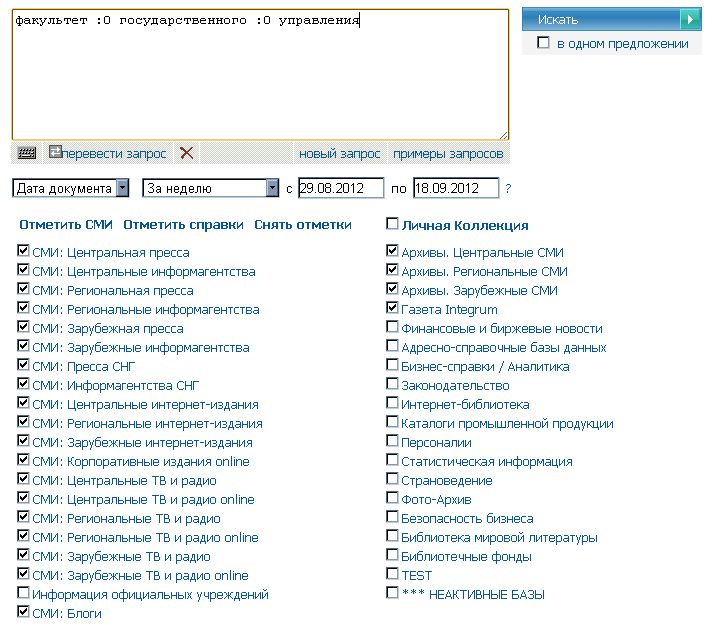
Task: Uncheck Архивы. Региональные СМИ
Action: (x=392, y=270)
